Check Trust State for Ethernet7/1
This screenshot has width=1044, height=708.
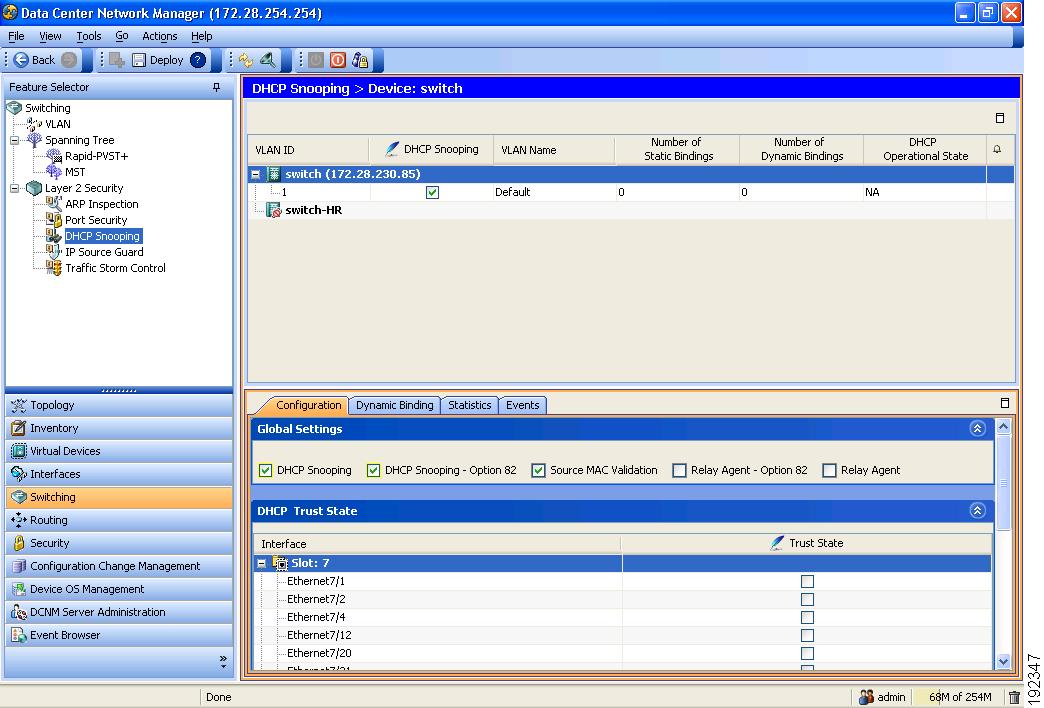click(x=807, y=581)
